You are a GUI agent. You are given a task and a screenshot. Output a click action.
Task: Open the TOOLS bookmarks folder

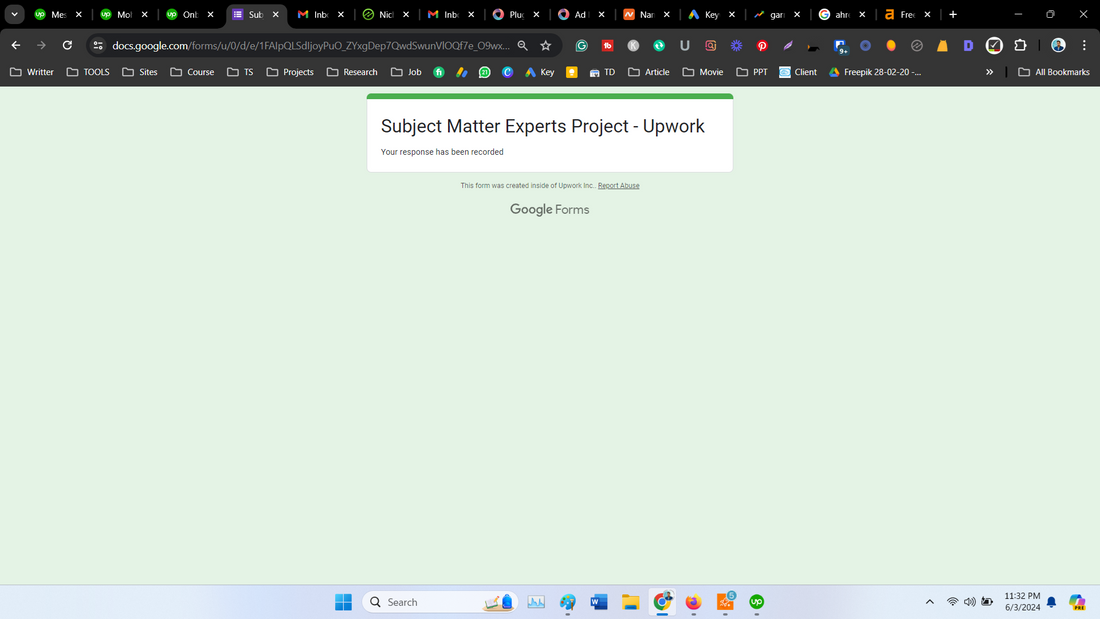pyautogui.click(x=88, y=72)
